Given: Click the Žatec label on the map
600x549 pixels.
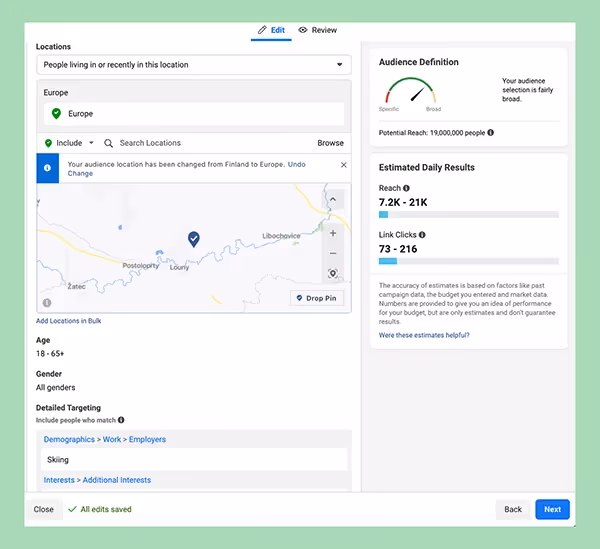Looking at the screenshot, I should point(76,286).
